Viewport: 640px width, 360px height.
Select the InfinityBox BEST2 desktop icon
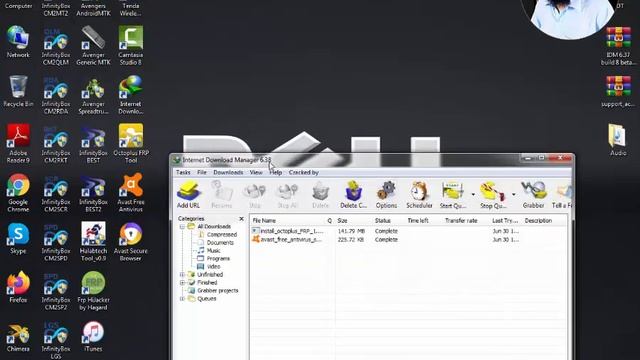pos(93,193)
